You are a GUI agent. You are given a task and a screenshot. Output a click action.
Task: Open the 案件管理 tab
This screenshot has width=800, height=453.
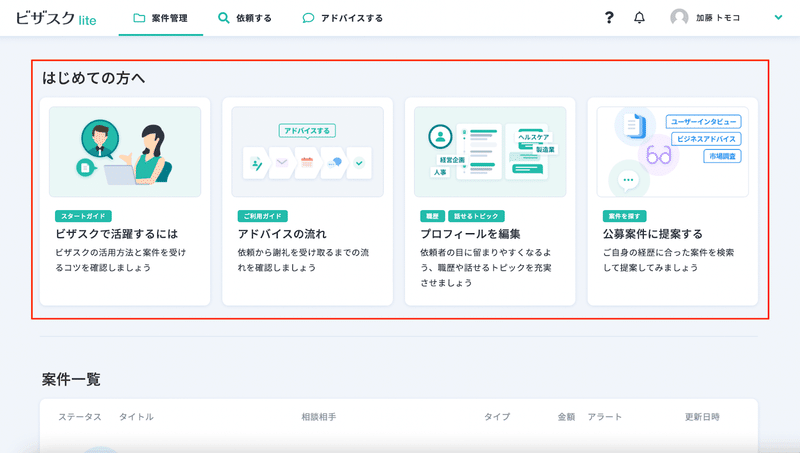[x=160, y=18]
